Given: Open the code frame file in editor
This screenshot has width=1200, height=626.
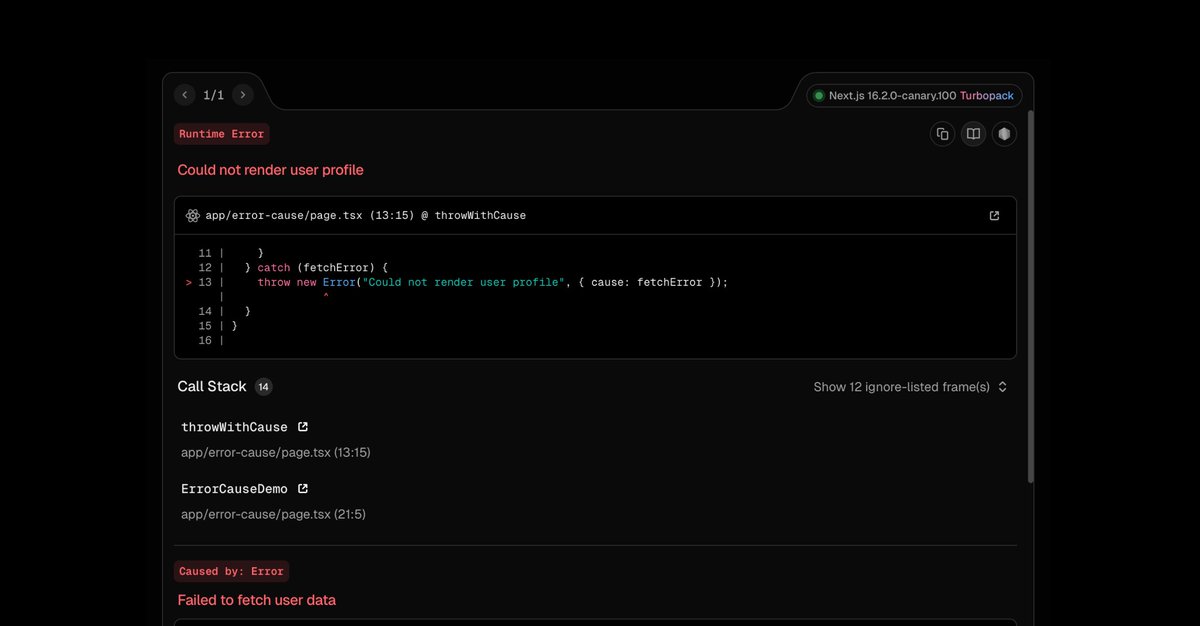Looking at the screenshot, I should click(994, 216).
